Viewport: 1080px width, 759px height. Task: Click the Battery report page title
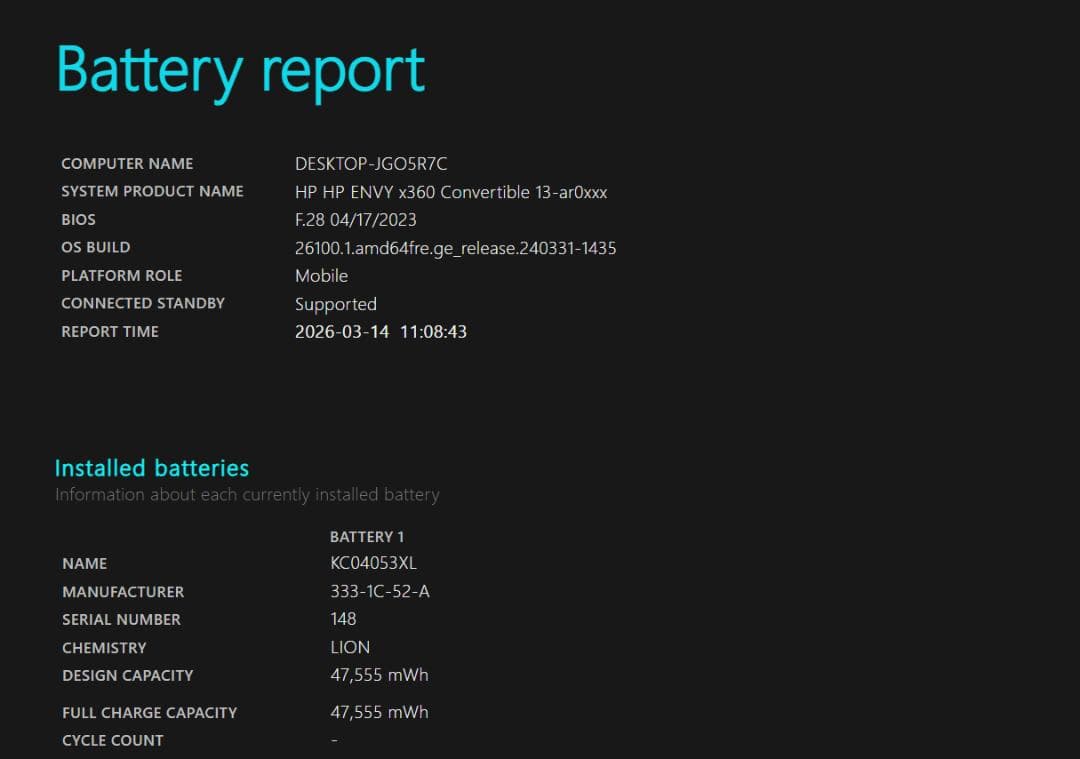tap(240, 68)
